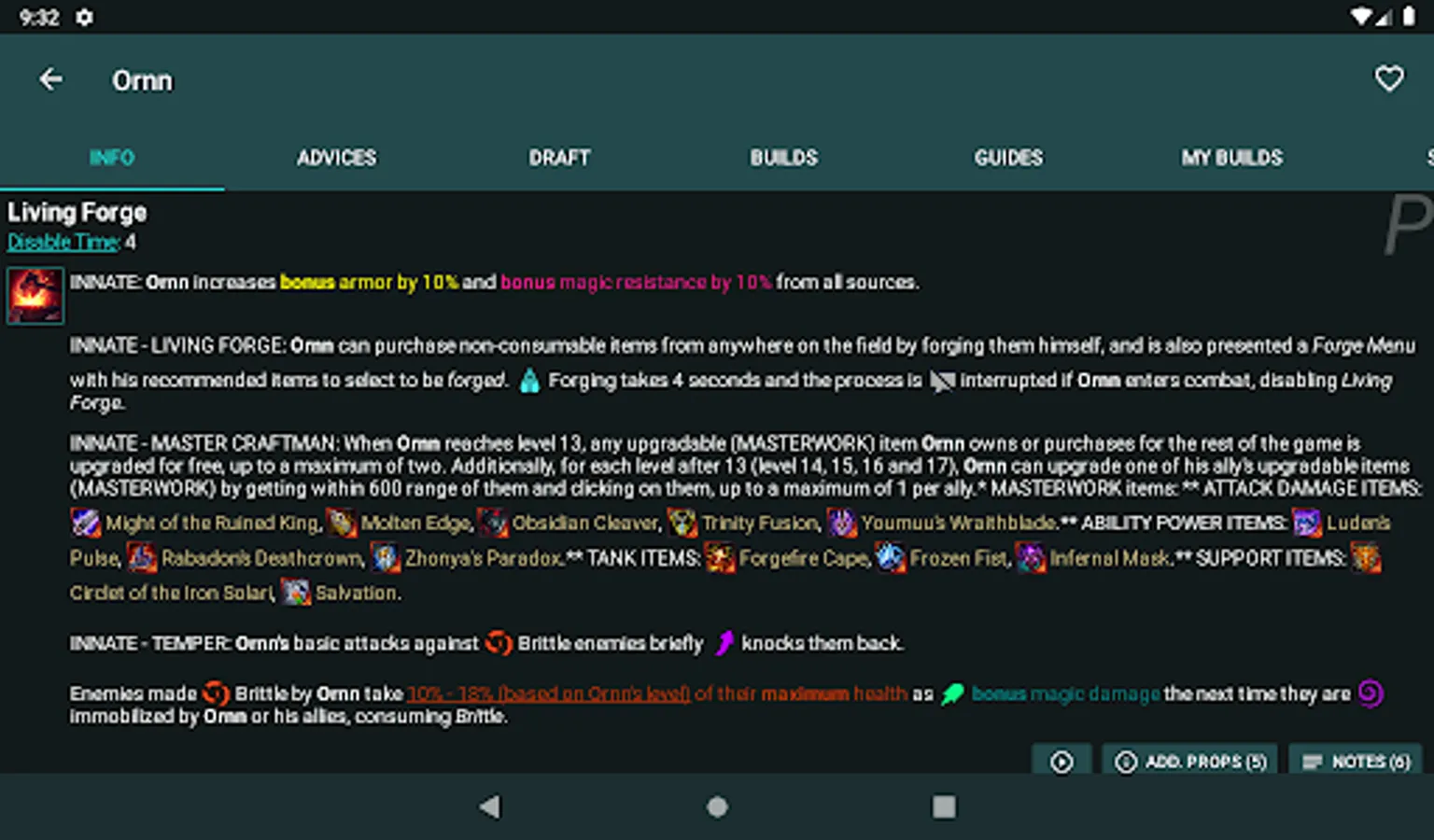Tap 'bonus magic resistance by 10%' text
Image resolution: width=1434 pixels, height=840 pixels.
pos(636,282)
